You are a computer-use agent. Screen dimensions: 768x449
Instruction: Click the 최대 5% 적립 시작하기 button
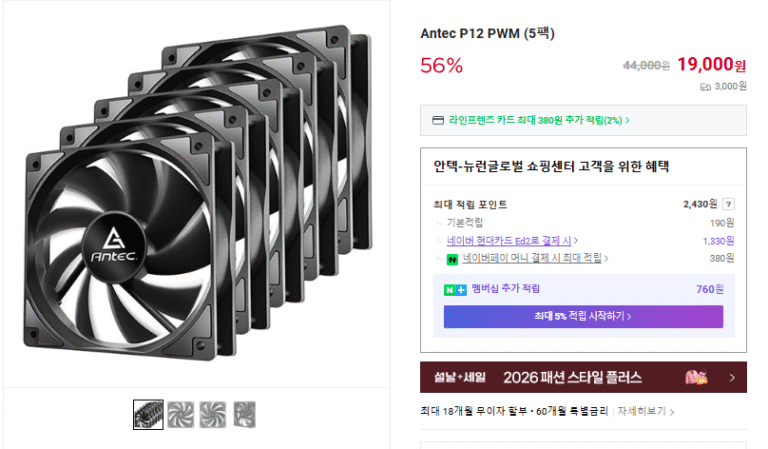[x=583, y=317]
